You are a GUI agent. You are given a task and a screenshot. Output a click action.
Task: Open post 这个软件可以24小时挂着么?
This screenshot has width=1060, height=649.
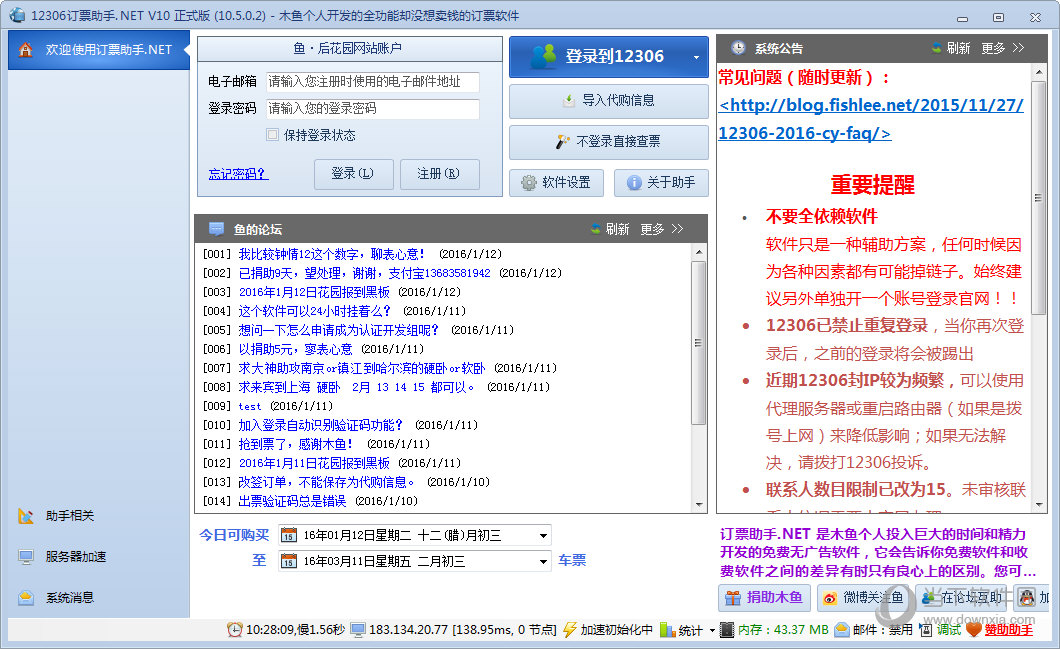314,311
